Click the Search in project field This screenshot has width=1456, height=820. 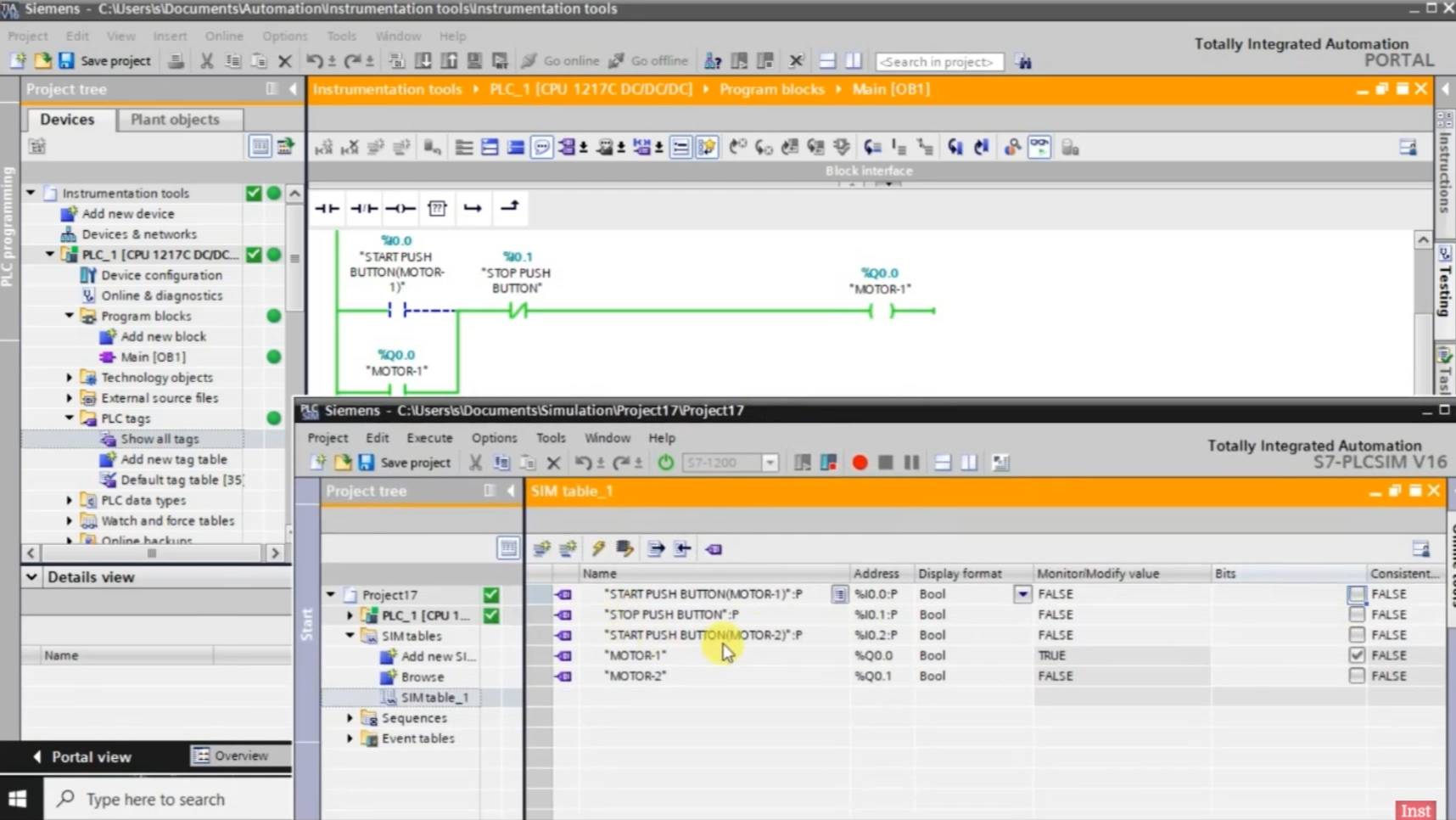938,62
